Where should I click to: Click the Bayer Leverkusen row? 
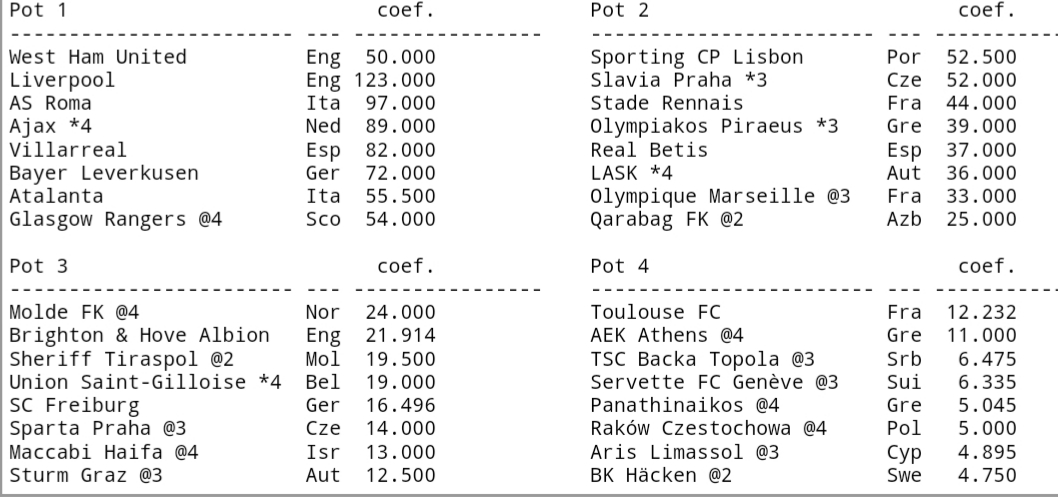tap(103, 173)
